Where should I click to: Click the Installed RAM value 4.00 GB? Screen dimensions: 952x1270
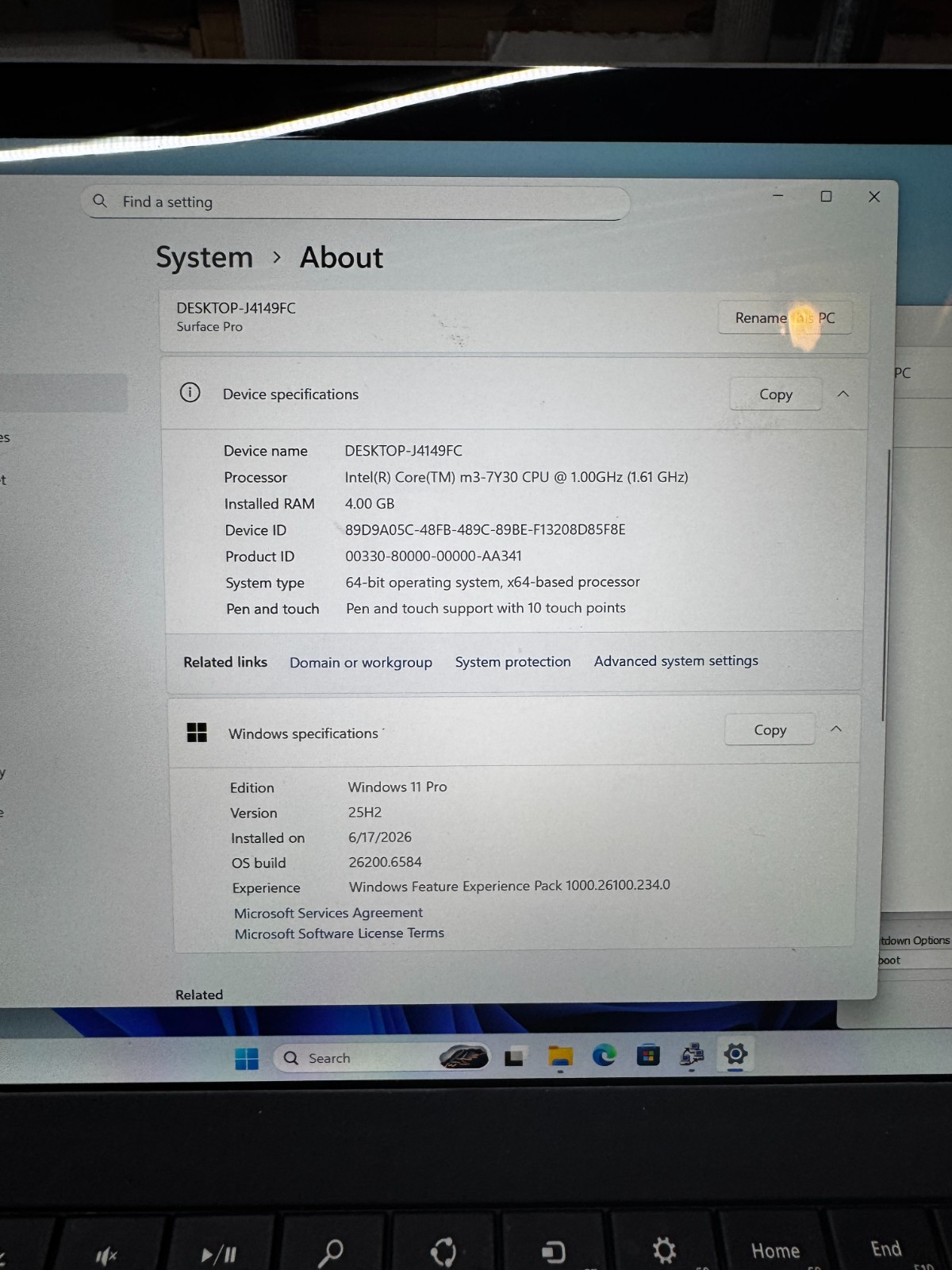click(x=370, y=503)
